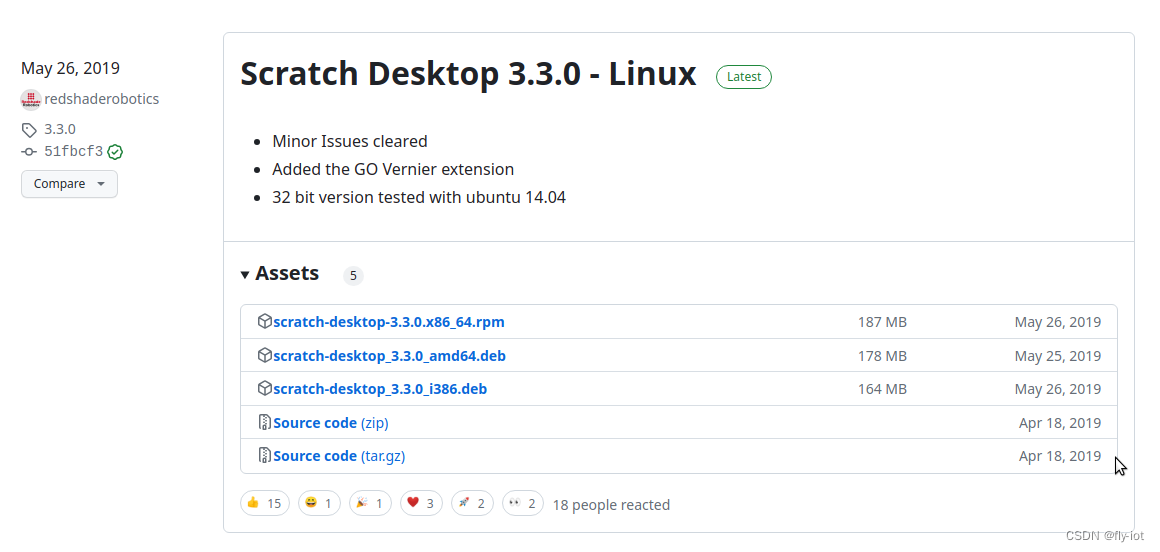This screenshot has width=1160, height=552.
Task: Click the commit icon beside 51fbcf3
Action: tap(29, 152)
